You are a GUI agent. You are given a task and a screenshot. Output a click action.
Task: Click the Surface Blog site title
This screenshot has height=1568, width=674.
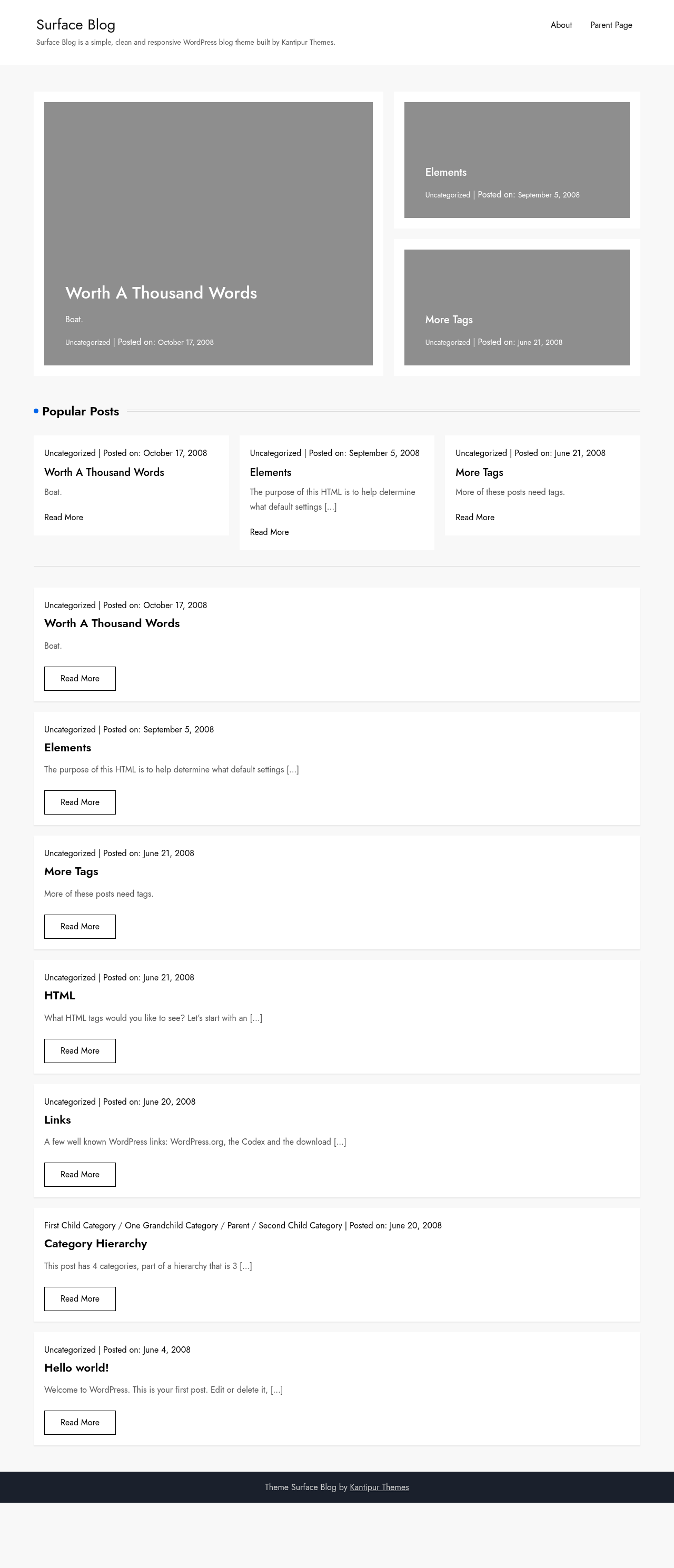[x=75, y=24]
